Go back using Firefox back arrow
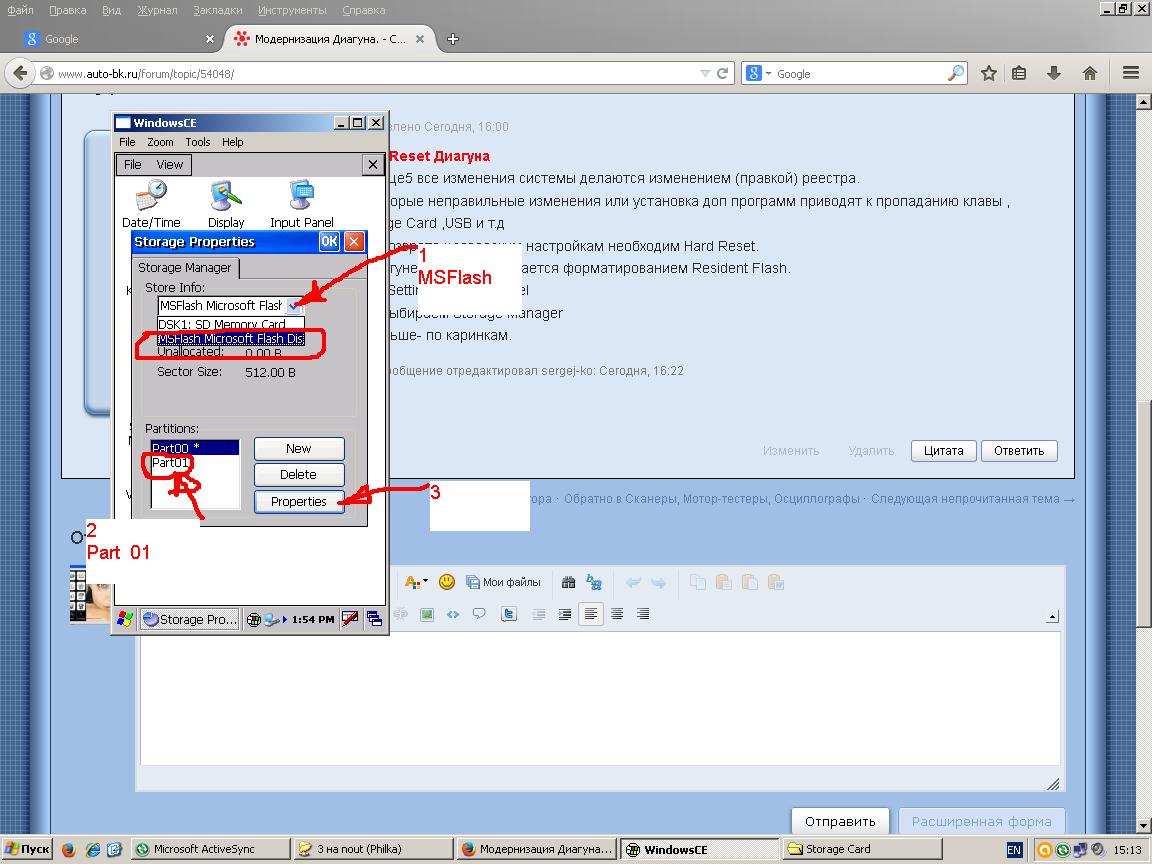 pyautogui.click(x=20, y=73)
